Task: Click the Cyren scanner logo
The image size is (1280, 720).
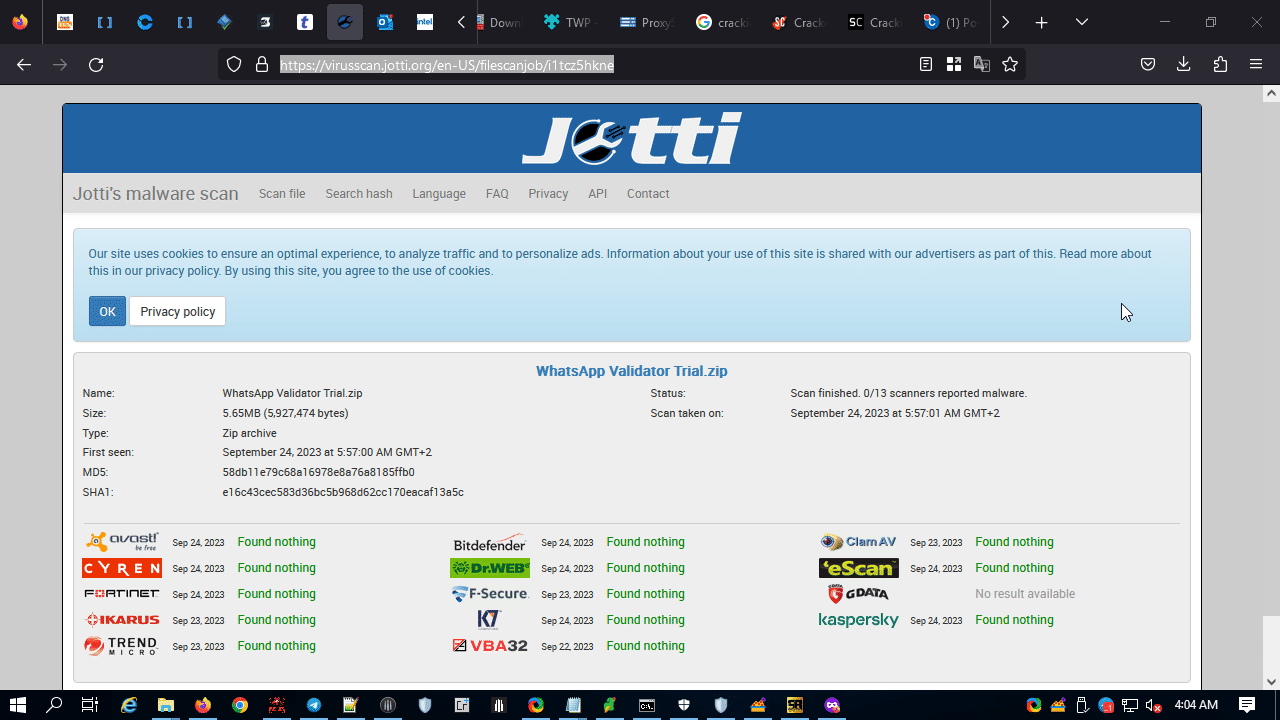Action: [x=122, y=568]
